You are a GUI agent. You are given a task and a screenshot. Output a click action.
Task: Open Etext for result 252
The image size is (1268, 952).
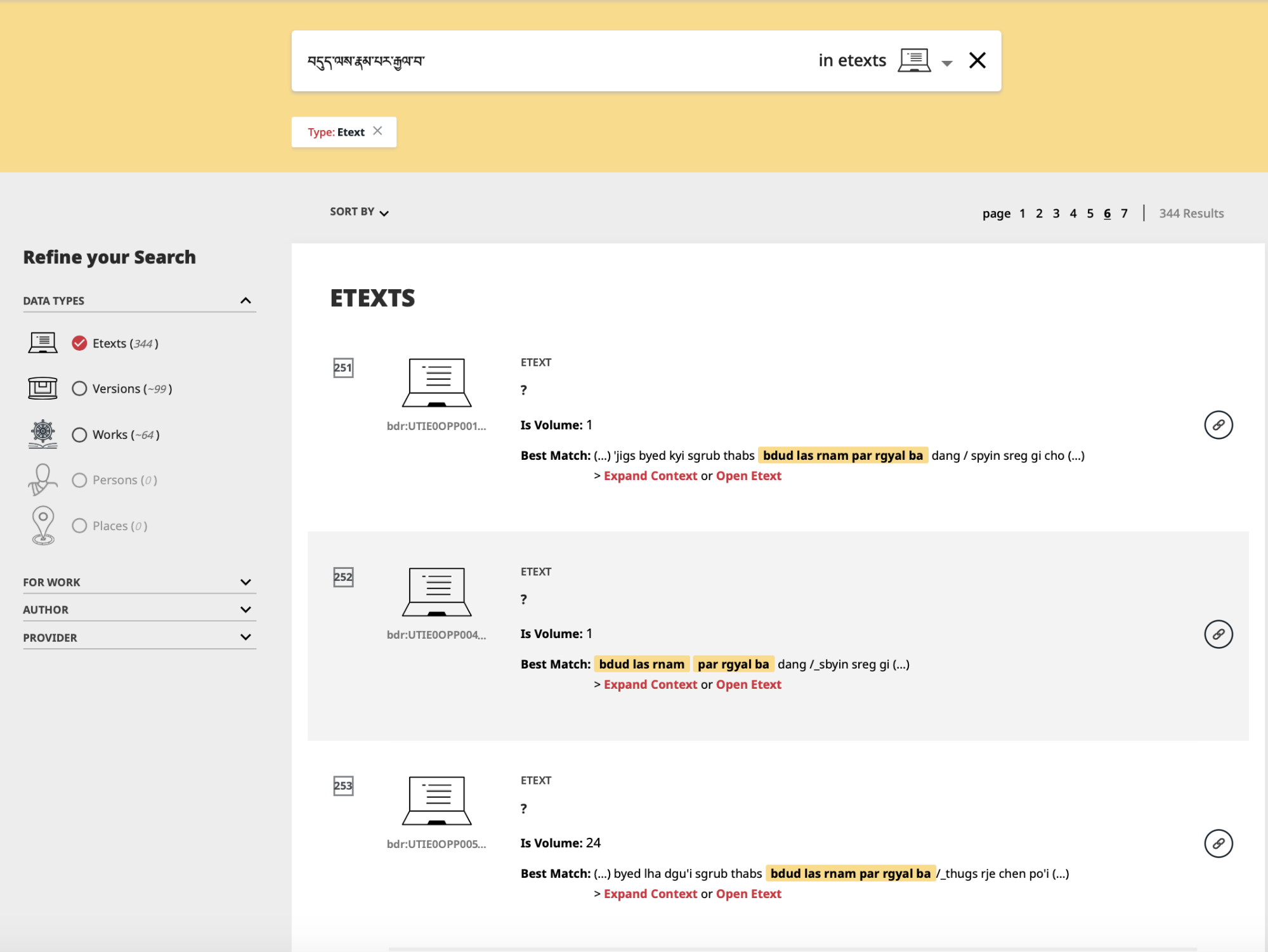click(748, 685)
